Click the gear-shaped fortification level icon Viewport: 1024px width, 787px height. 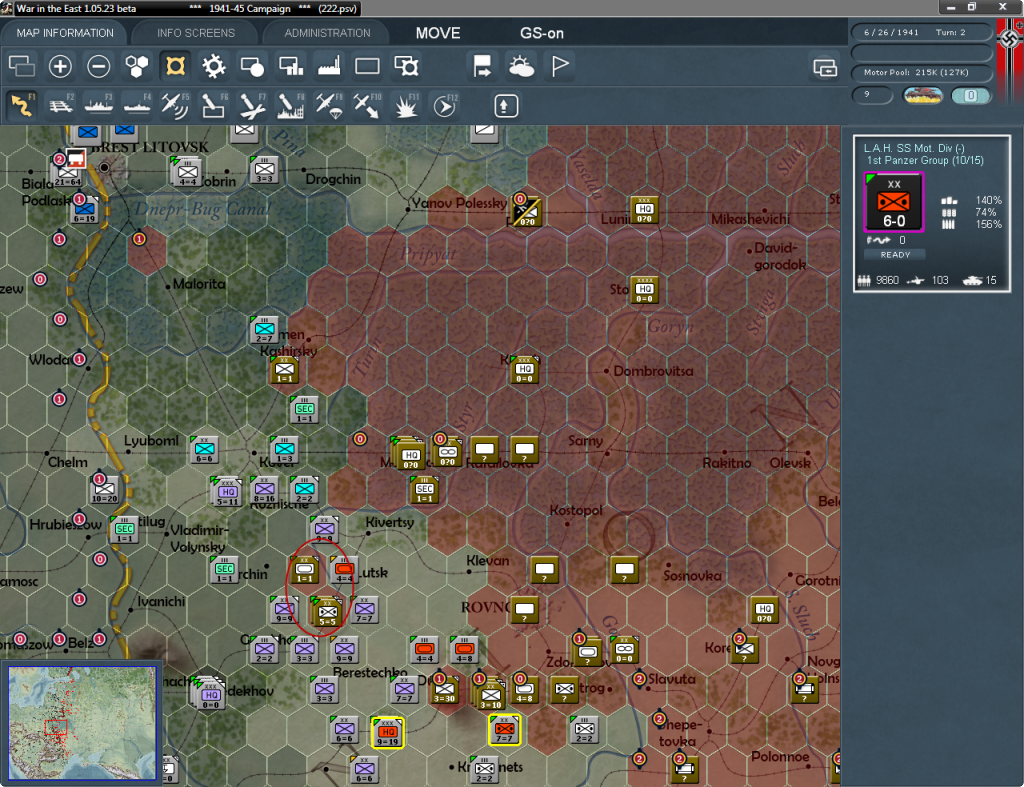[x=214, y=66]
